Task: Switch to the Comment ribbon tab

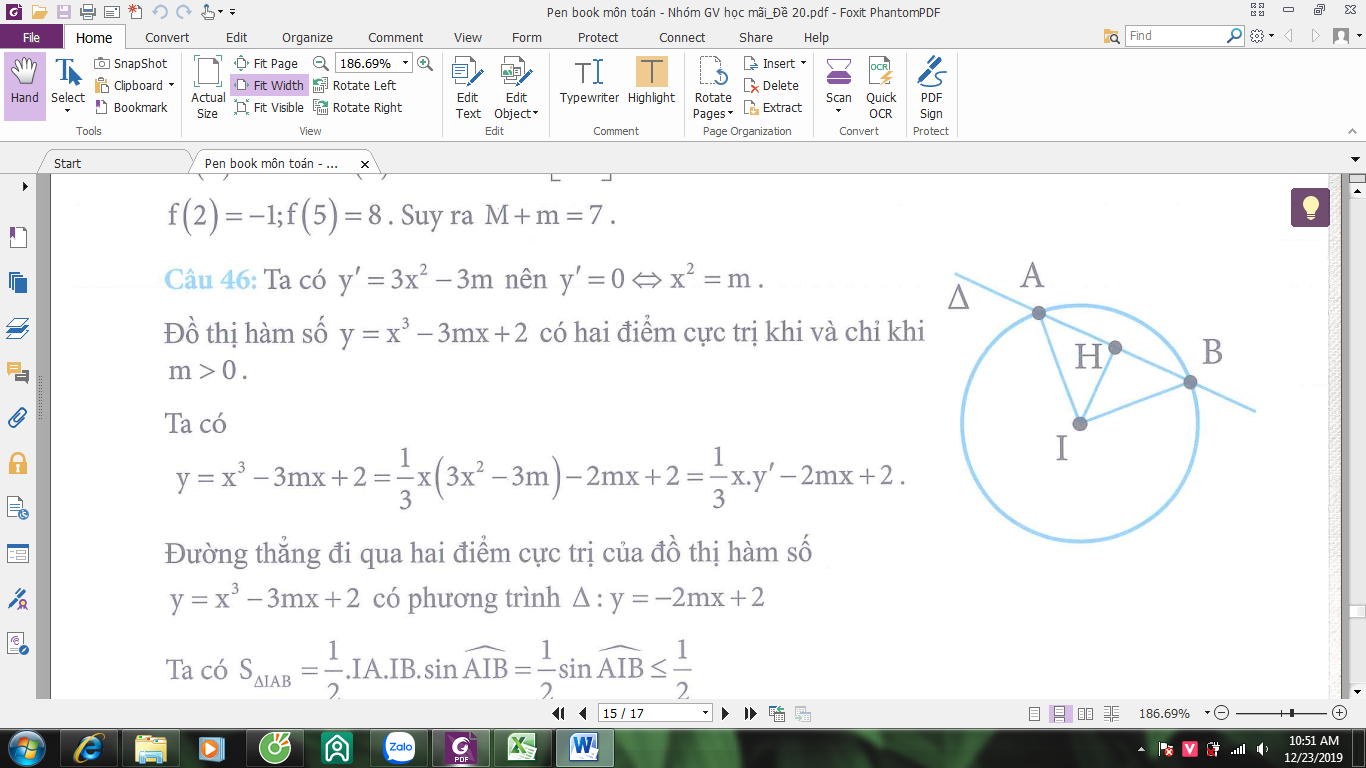Action: click(395, 37)
